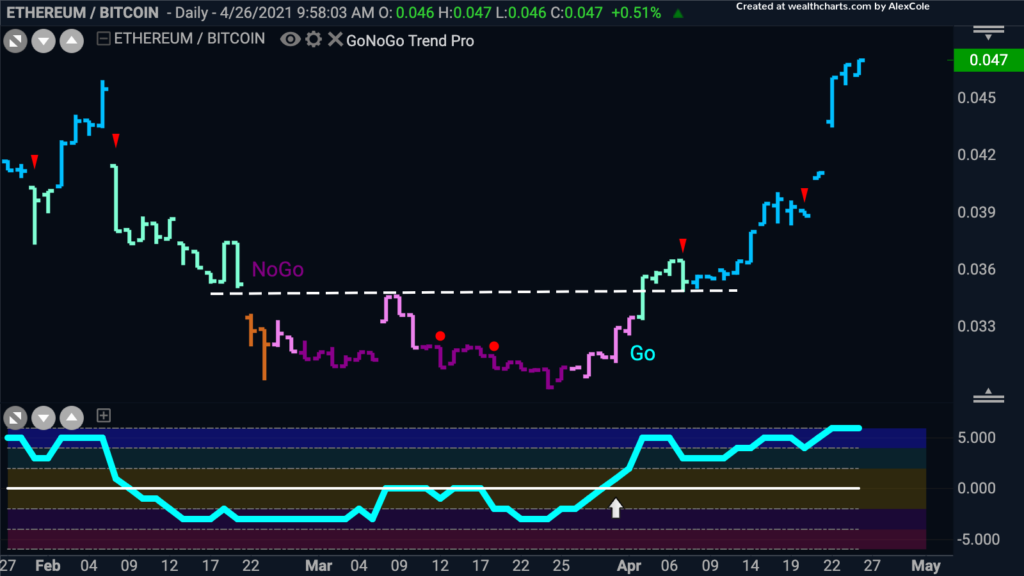Select the red arrow marker near April 6
This screenshot has height=576, width=1024.
coord(682,245)
